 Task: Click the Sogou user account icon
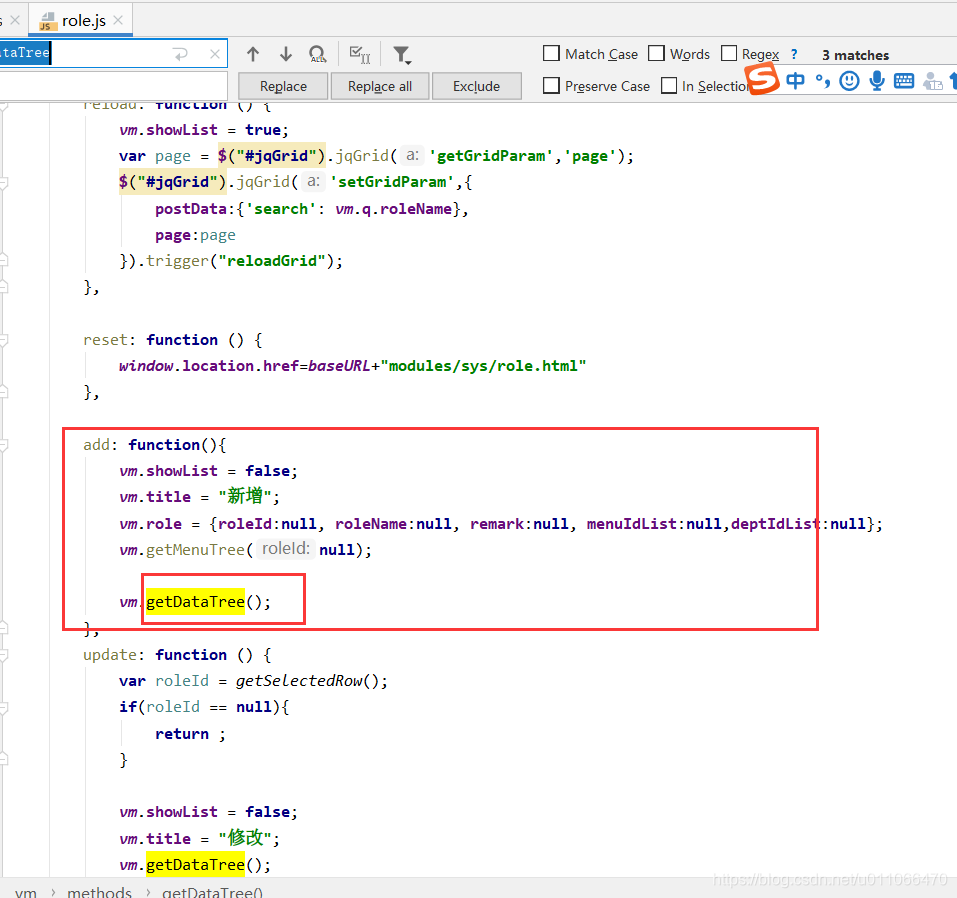click(933, 81)
